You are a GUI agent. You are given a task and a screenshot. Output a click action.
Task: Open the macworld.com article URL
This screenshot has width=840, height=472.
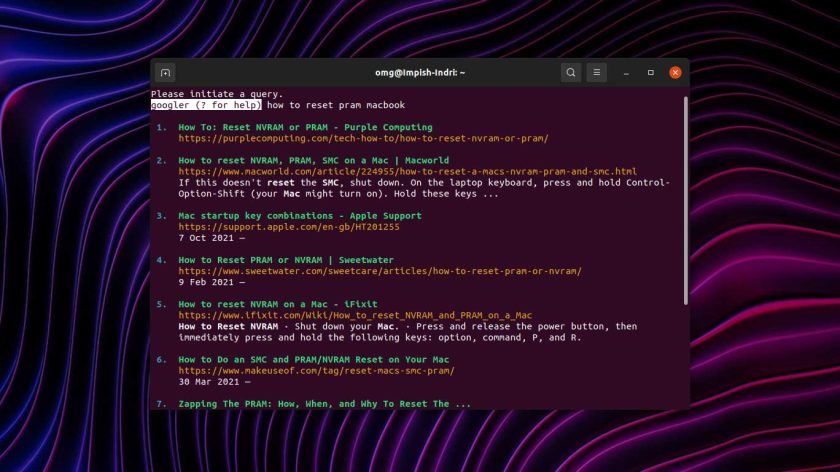408,171
